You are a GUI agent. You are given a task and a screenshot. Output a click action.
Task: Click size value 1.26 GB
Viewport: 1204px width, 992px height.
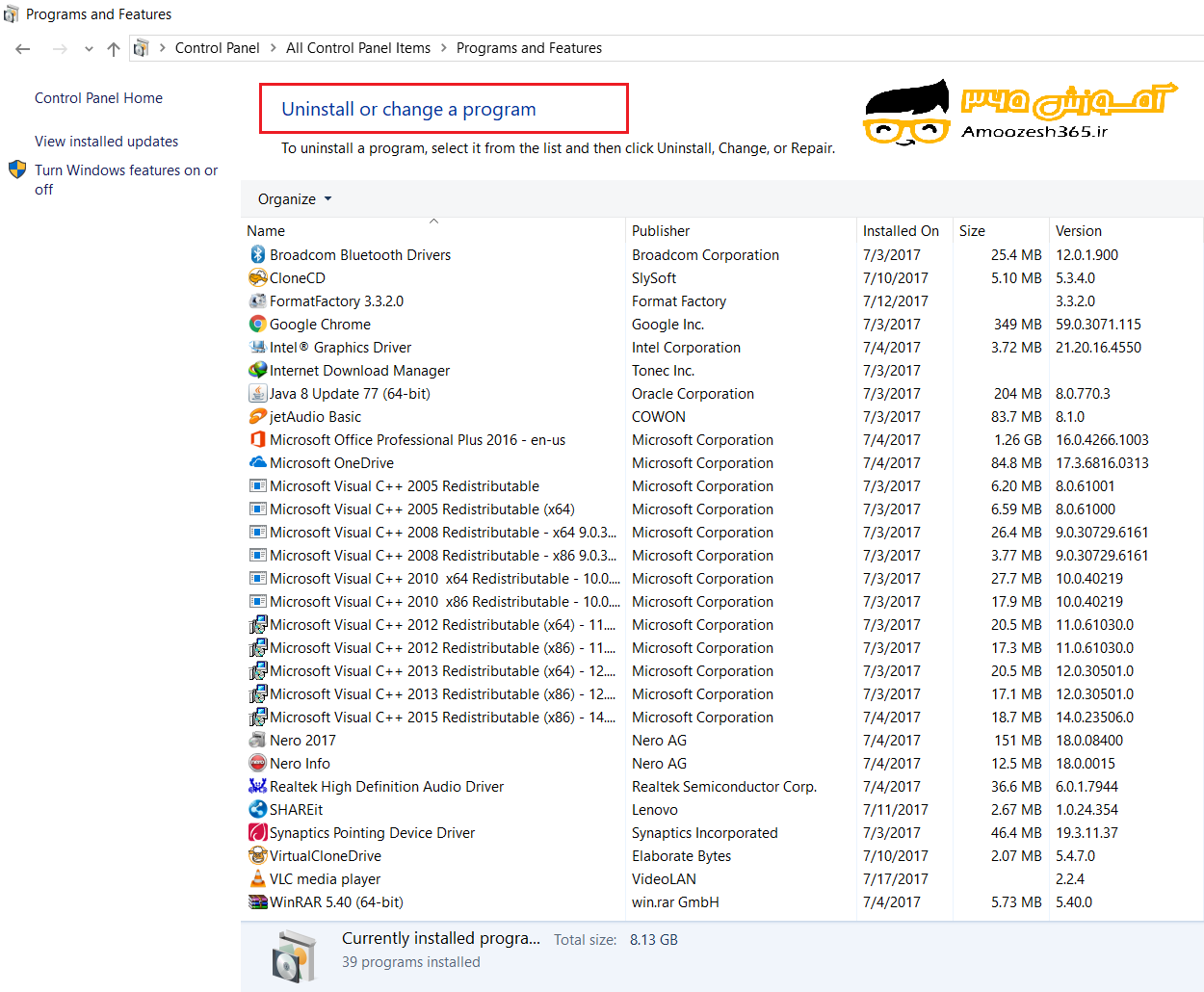tap(1018, 440)
